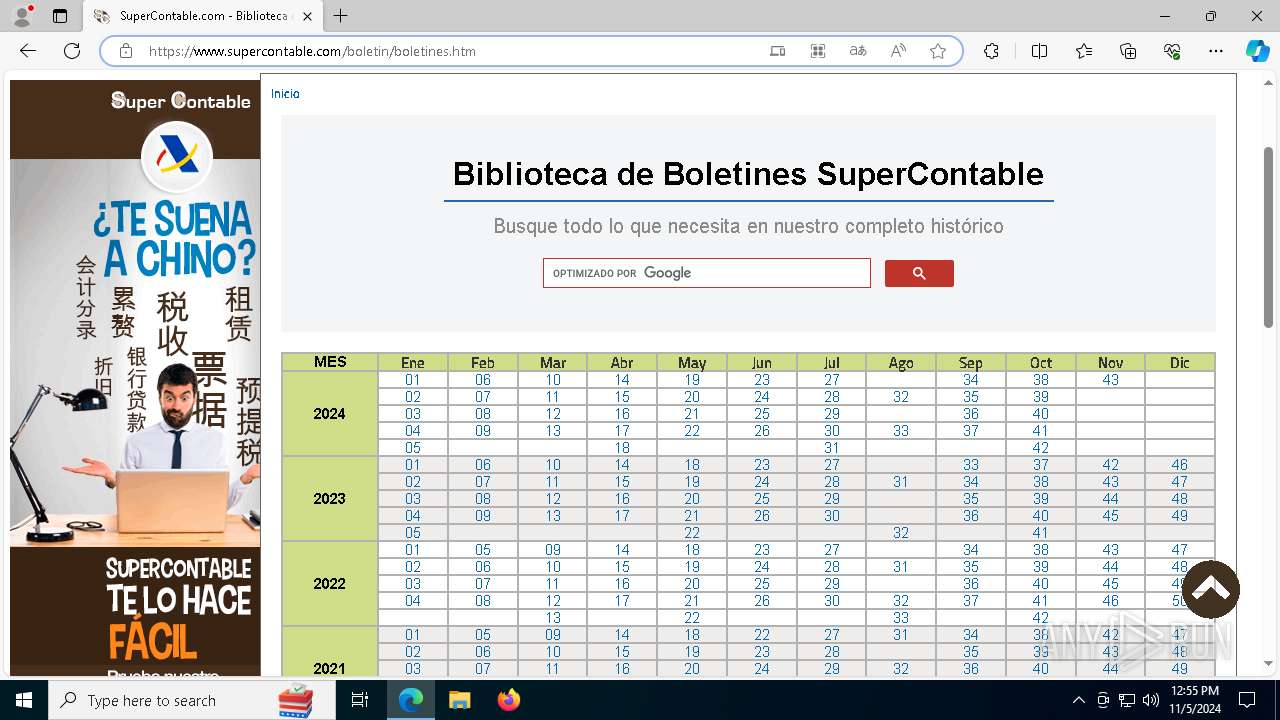
Task: Add this page to favorites star
Action: [x=938, y=51]
